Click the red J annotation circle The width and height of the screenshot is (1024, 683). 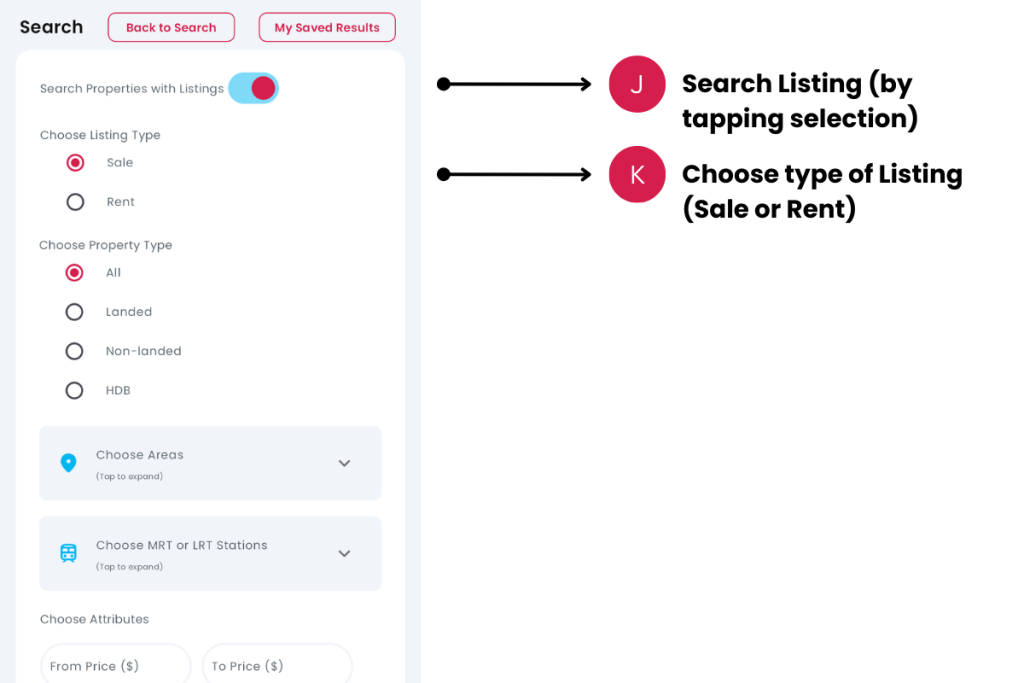click(x=637, y=84)
